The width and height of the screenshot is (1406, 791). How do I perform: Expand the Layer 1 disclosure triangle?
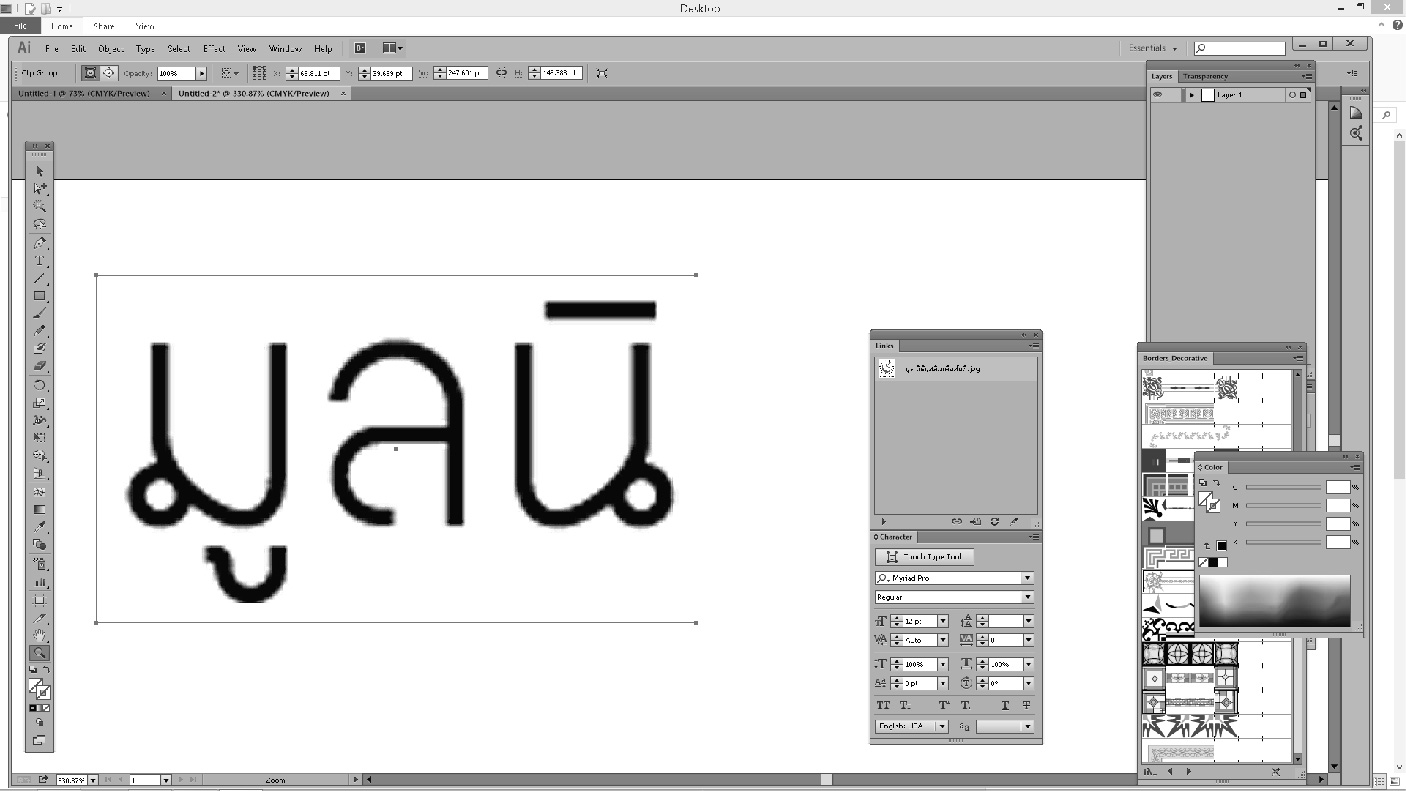click(x=1192, y=95)
